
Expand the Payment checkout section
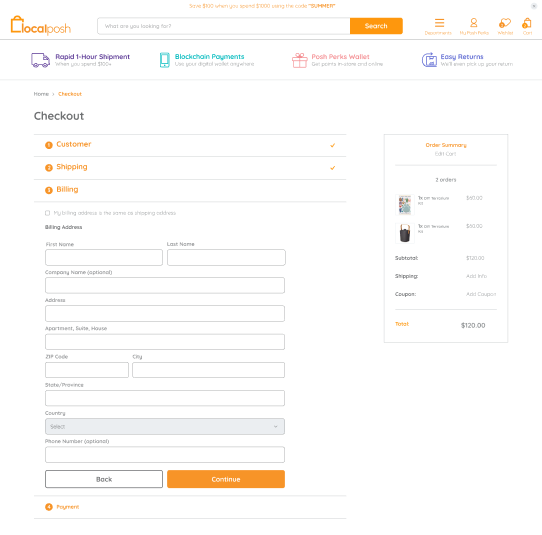point(190,507)
